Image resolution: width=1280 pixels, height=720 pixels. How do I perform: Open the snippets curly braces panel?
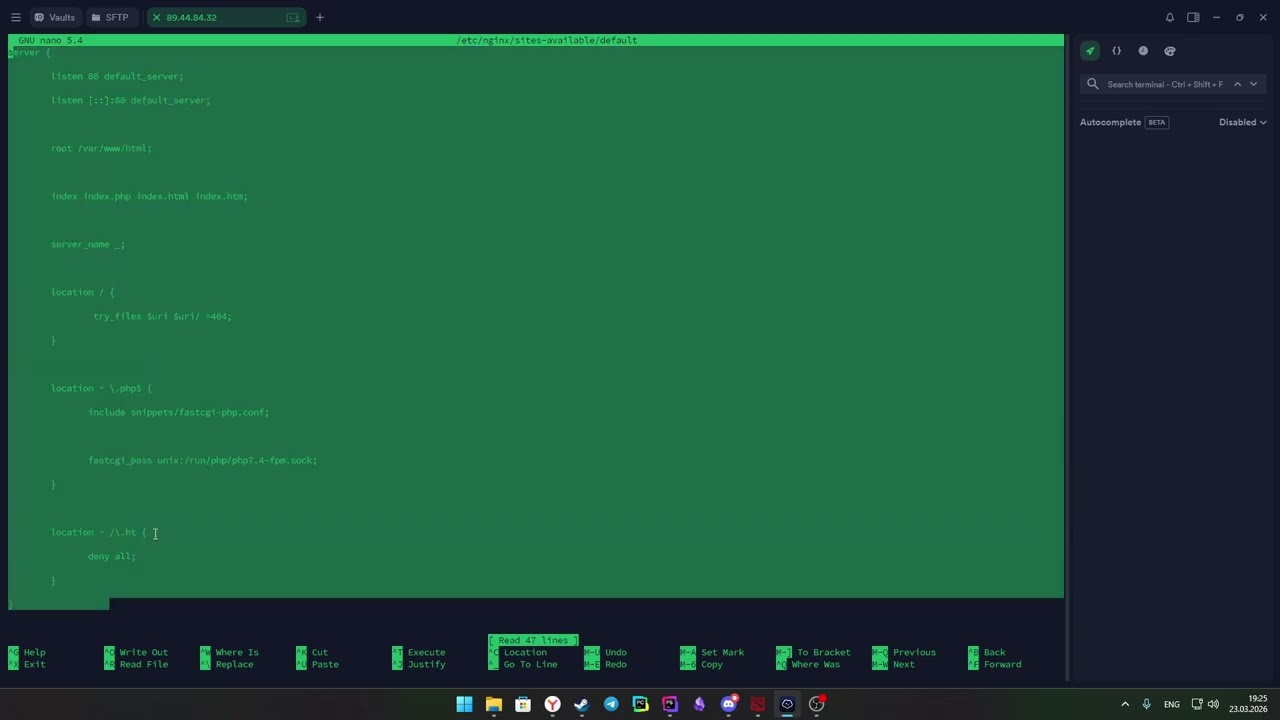coord(1117,51)
